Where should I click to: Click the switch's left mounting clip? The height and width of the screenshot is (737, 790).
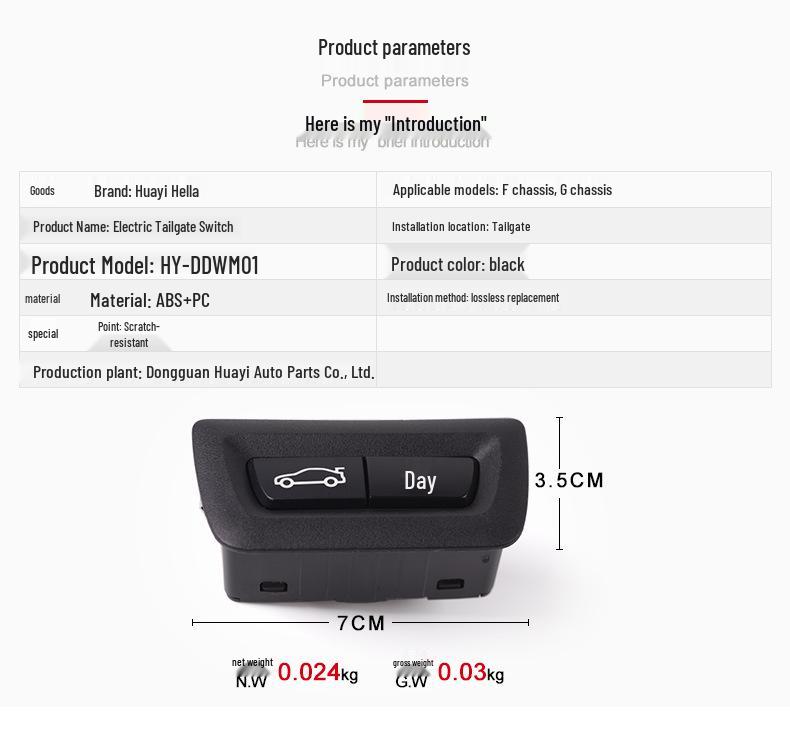coord(273,586)
